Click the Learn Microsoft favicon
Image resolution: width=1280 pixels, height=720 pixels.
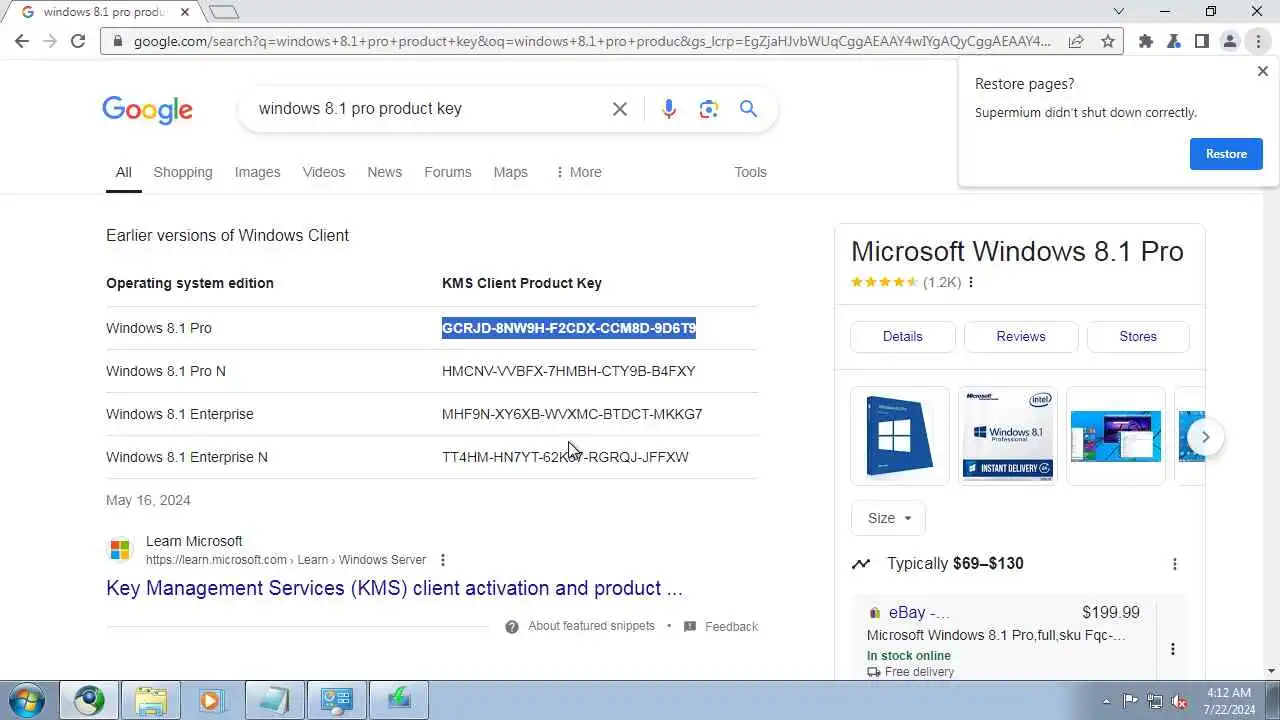point(120,550)
